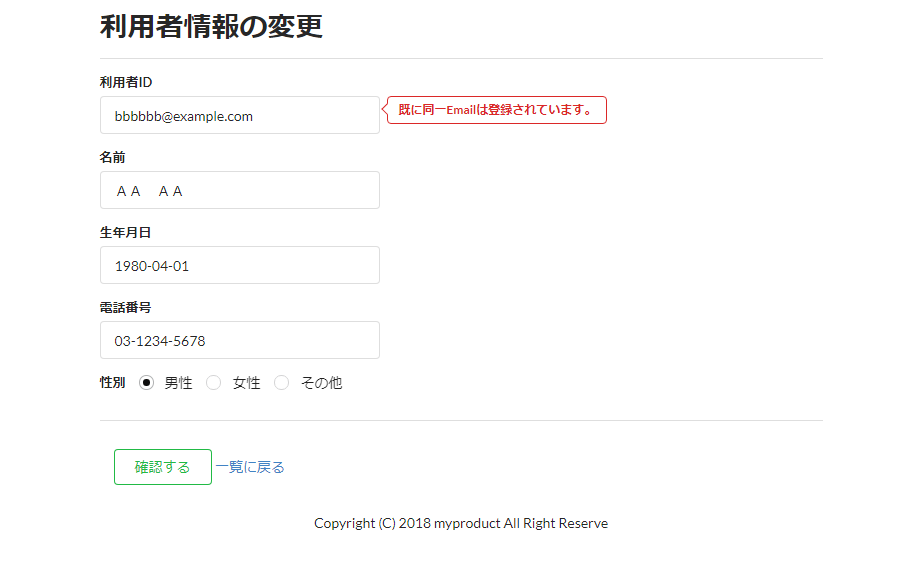Focus the 名前 name input field
Viewport: 921px width, 577px height.
[240, 190]
